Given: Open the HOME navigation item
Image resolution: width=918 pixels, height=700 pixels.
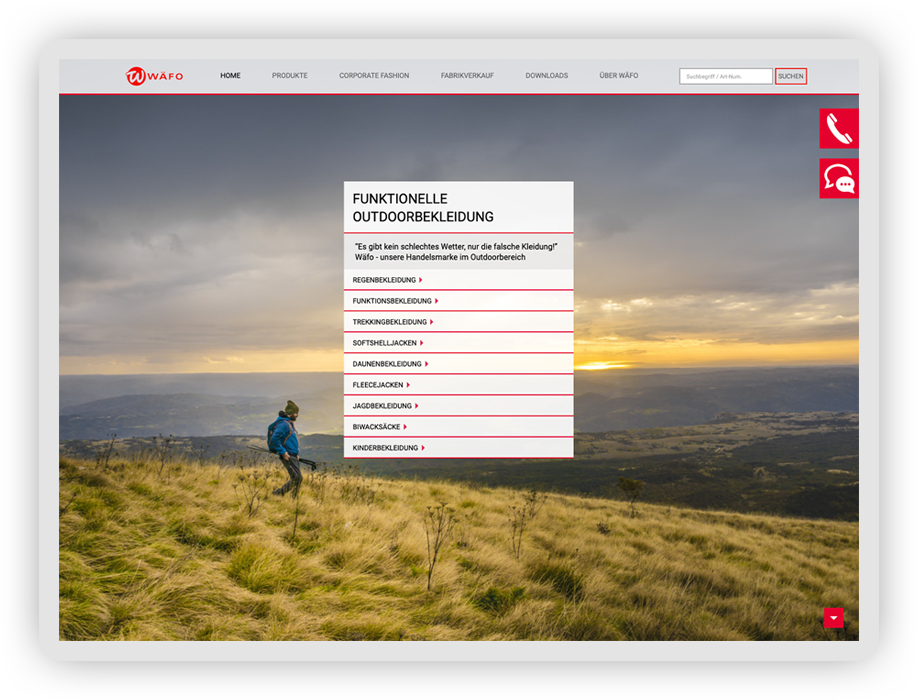Looking at the screenshot, I should (x=230, y=76).
